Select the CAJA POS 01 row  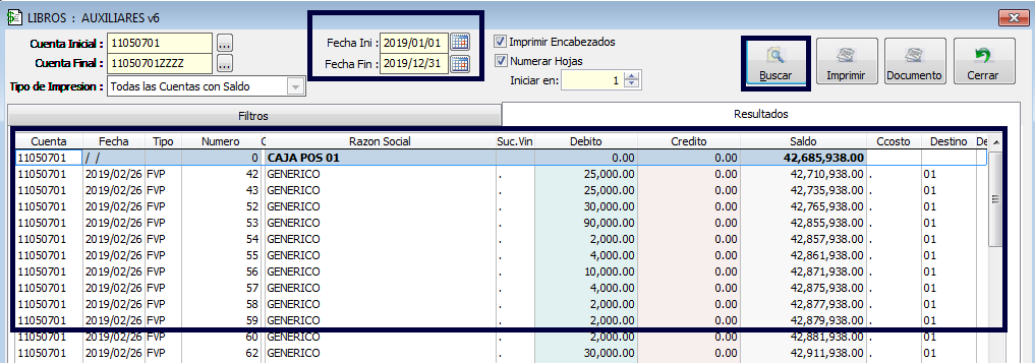tap(500, 158)
